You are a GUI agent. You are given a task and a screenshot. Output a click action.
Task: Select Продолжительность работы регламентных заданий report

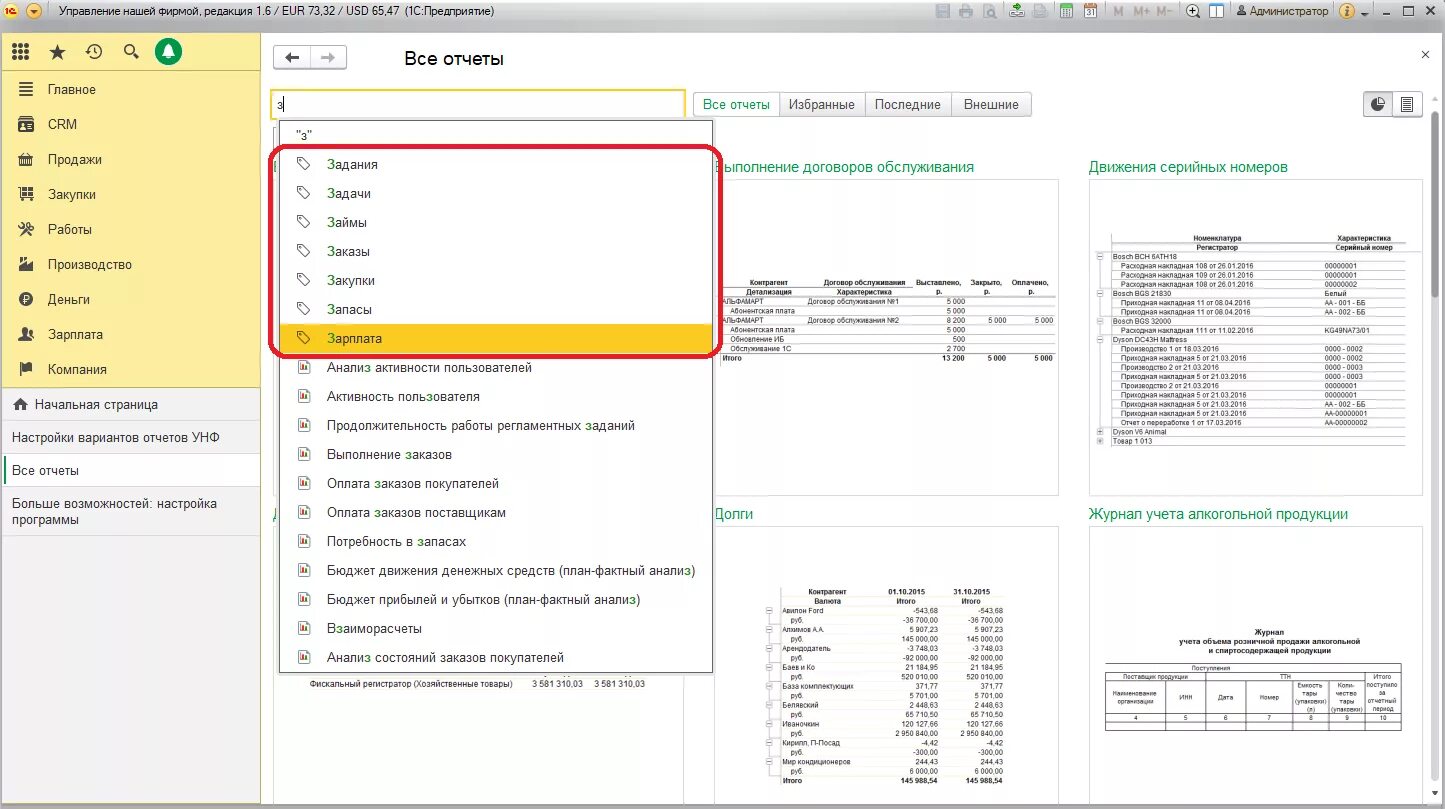pyautogui.click(x=496, y=425)
